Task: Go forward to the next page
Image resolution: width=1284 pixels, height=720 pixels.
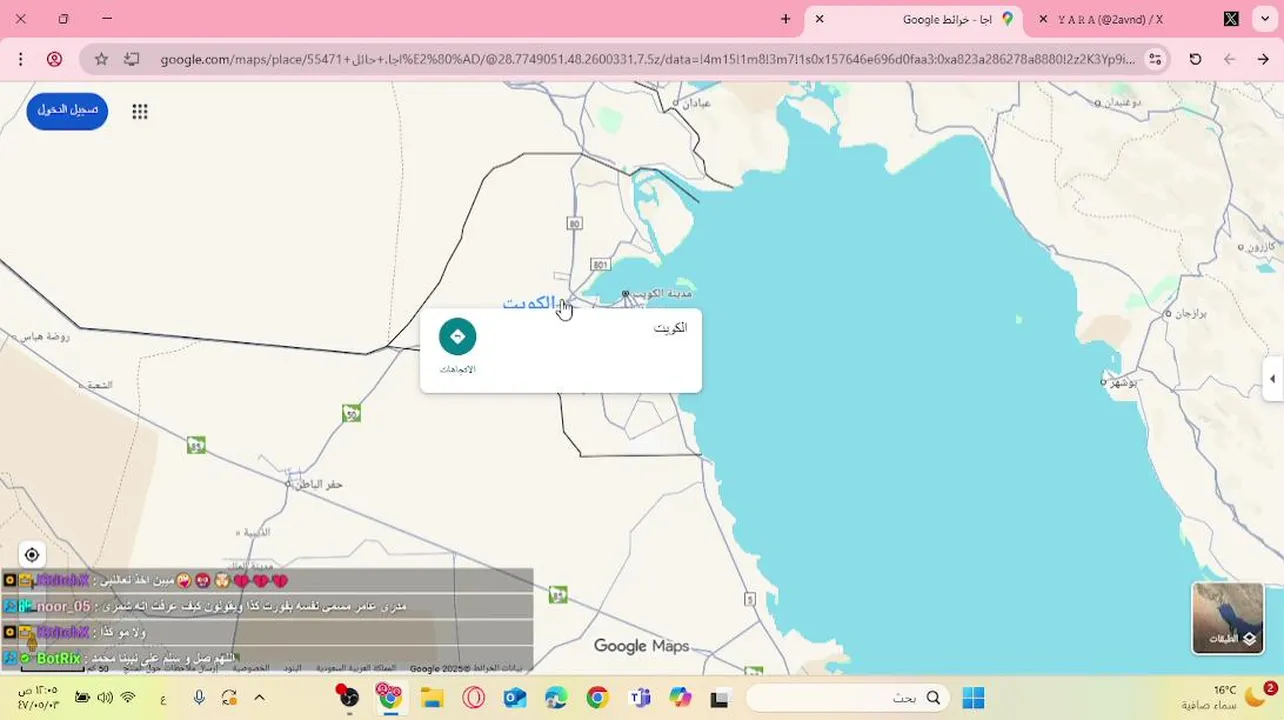Action: (1229, 59)
